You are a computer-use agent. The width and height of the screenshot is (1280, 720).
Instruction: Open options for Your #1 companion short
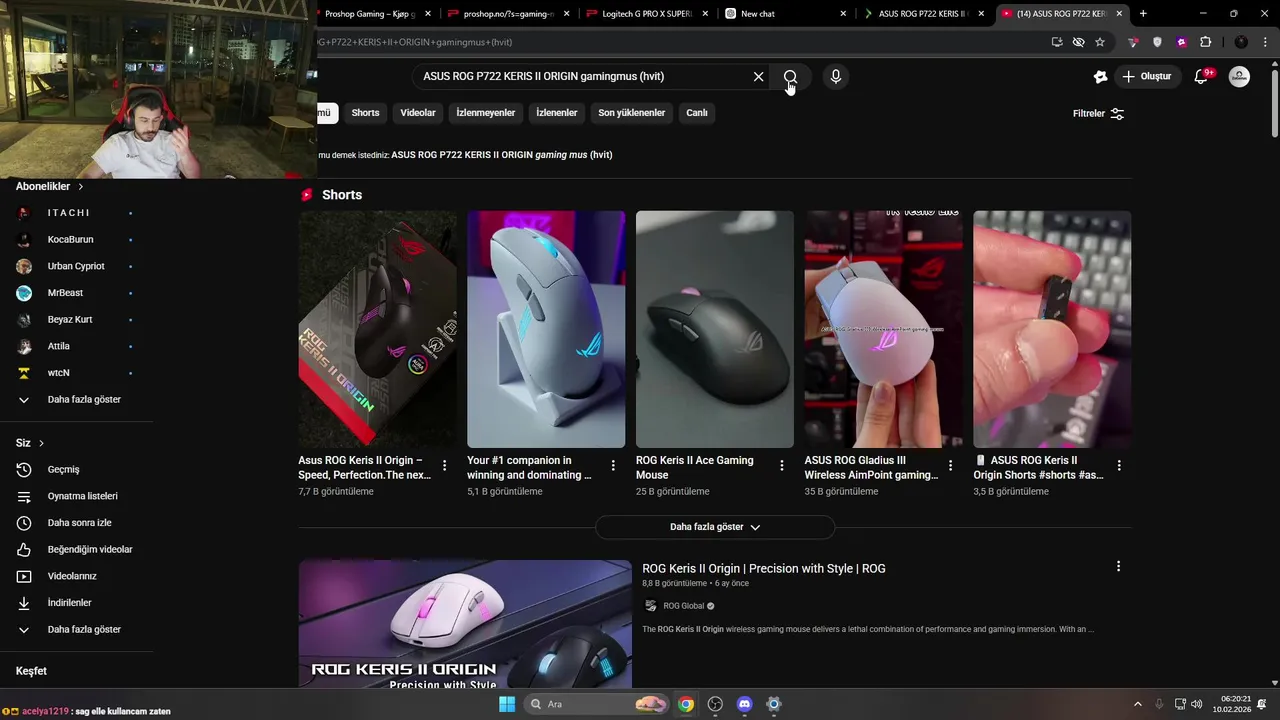[x=613, y=466]
